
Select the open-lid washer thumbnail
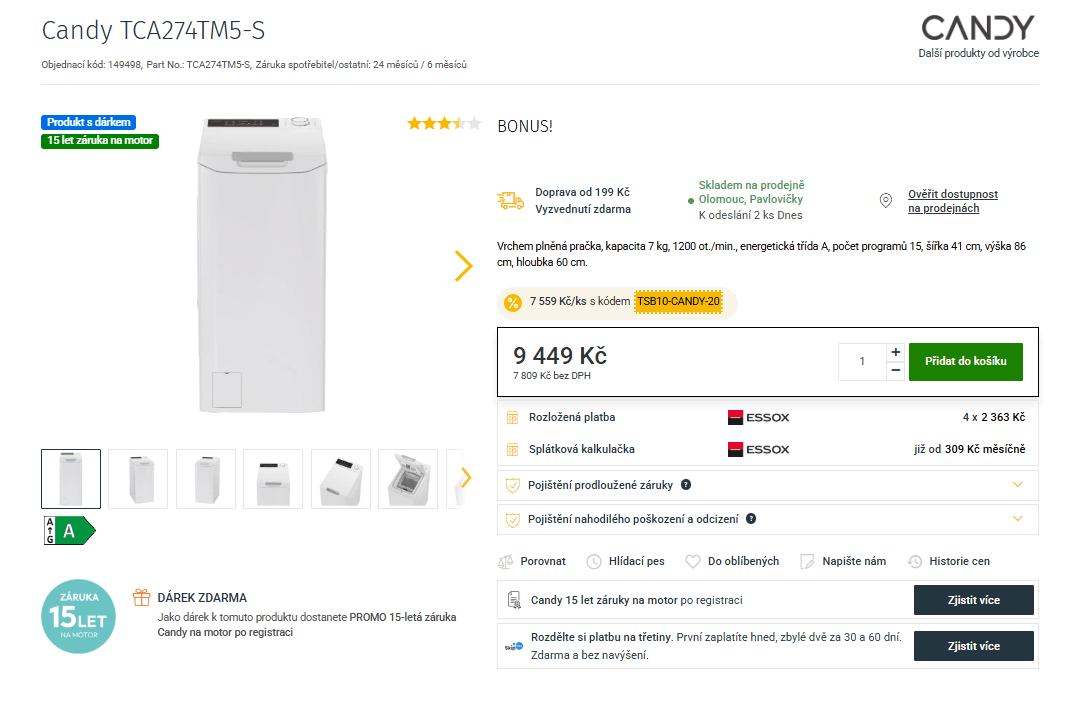407,479
